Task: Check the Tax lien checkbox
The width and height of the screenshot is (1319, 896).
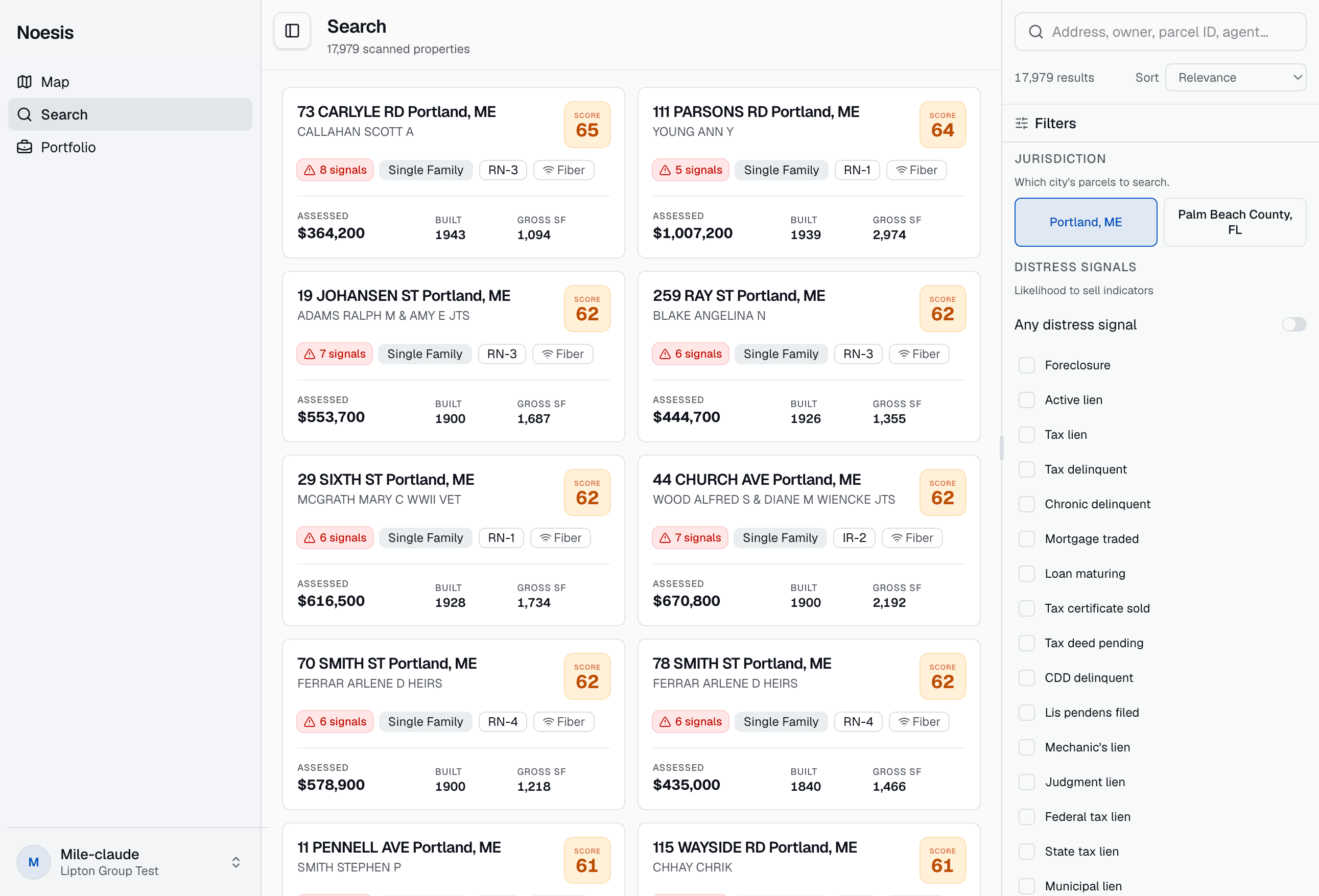Action: pyautogui.click(x=1026, y=434)
